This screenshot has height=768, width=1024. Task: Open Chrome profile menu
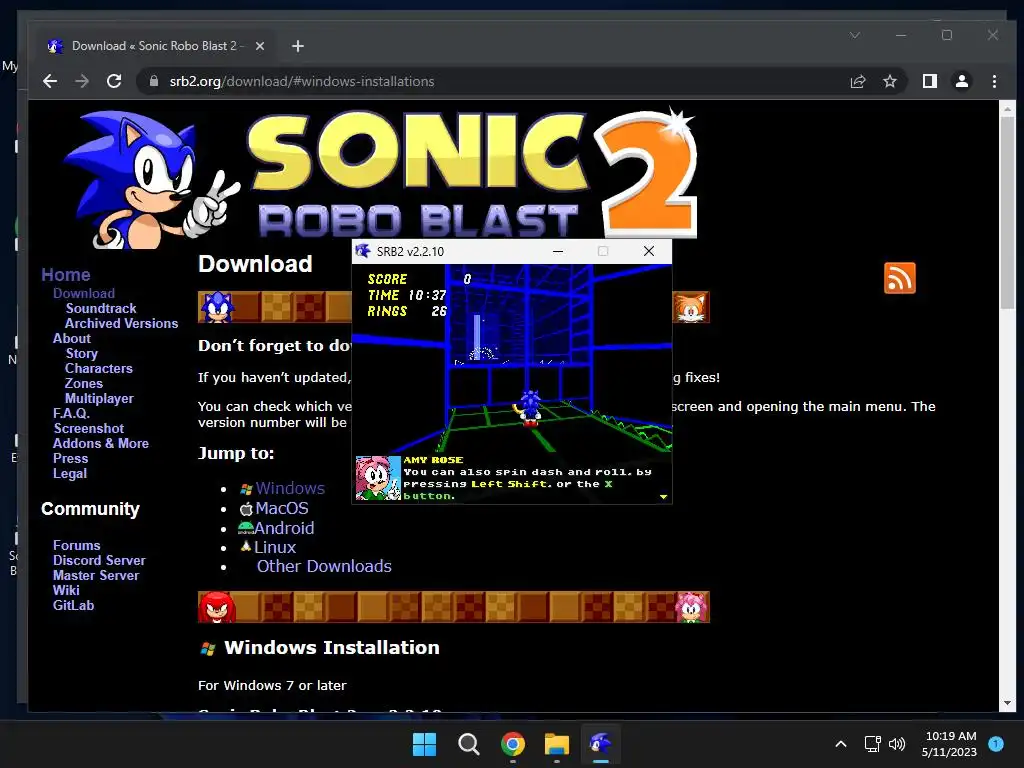pyautogui.click(x=961, y=81)
